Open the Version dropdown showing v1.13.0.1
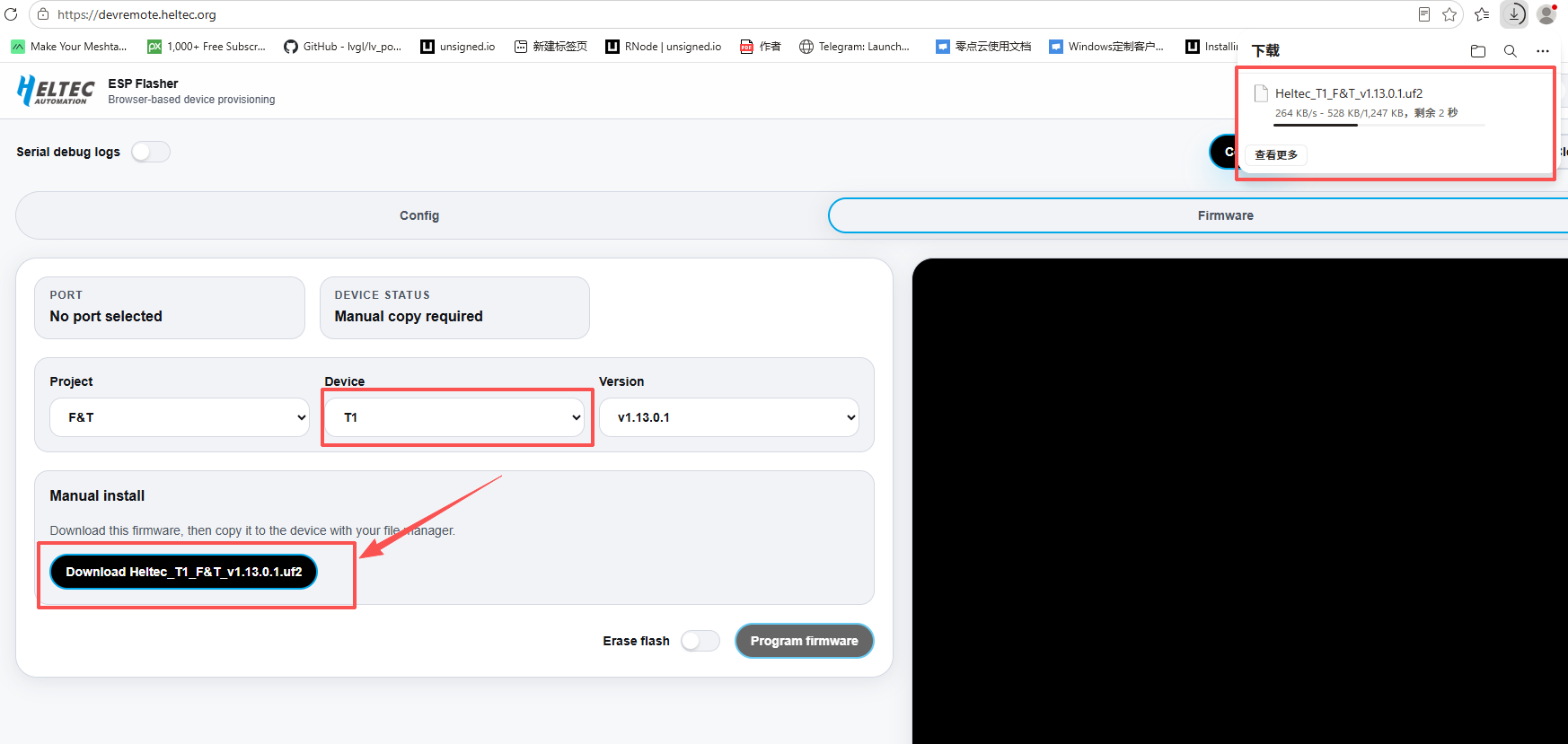 click(x=729, y=417)
